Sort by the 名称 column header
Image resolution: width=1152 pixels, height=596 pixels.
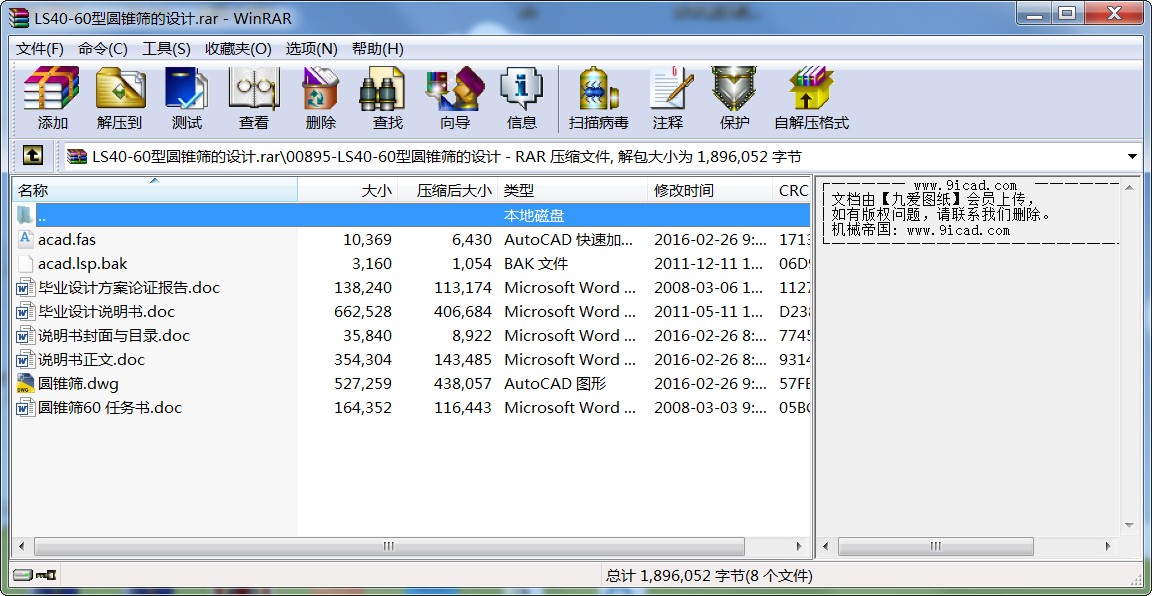click(x=155, y=190)
